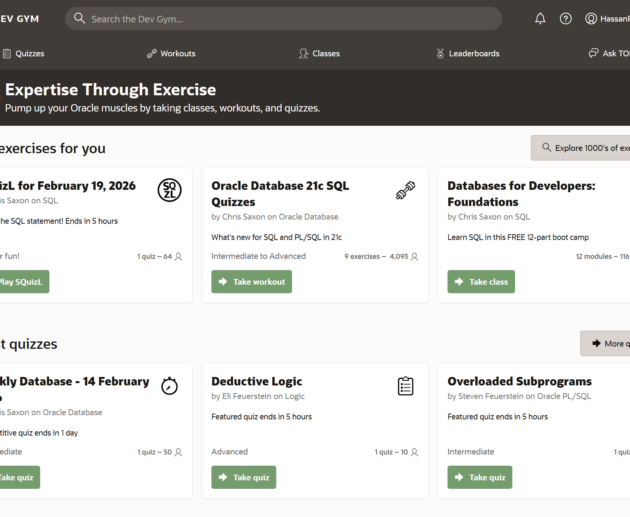Click the person icon next to 4,093
The height and width of the screenshot is (517, 630).
click(x=415, y=256)
